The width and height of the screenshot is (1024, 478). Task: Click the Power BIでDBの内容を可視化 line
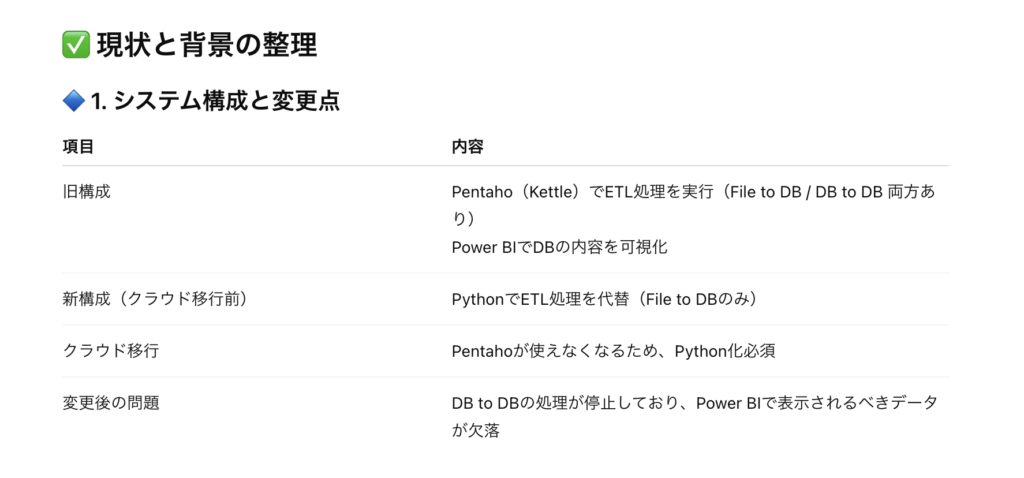click(x=560, y=247)
